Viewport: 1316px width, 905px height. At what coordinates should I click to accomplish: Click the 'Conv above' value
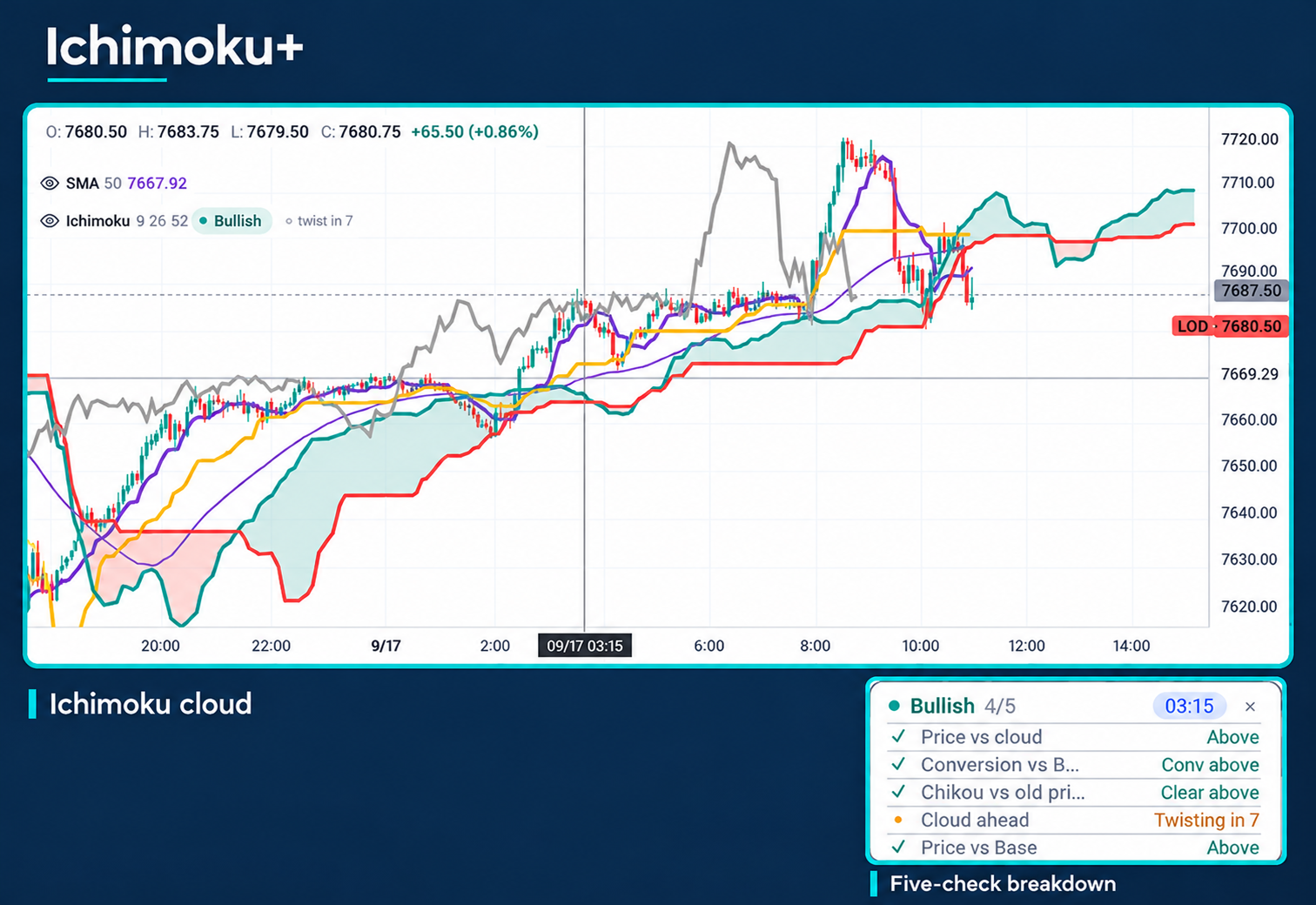[1210, 765]
